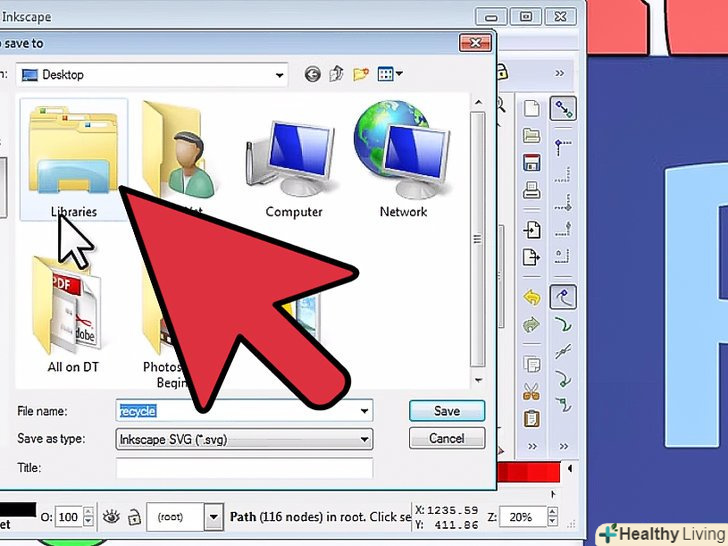
Task: Click the Cut scissors icon
Action: pyautogui.click(x=532, y=391)
